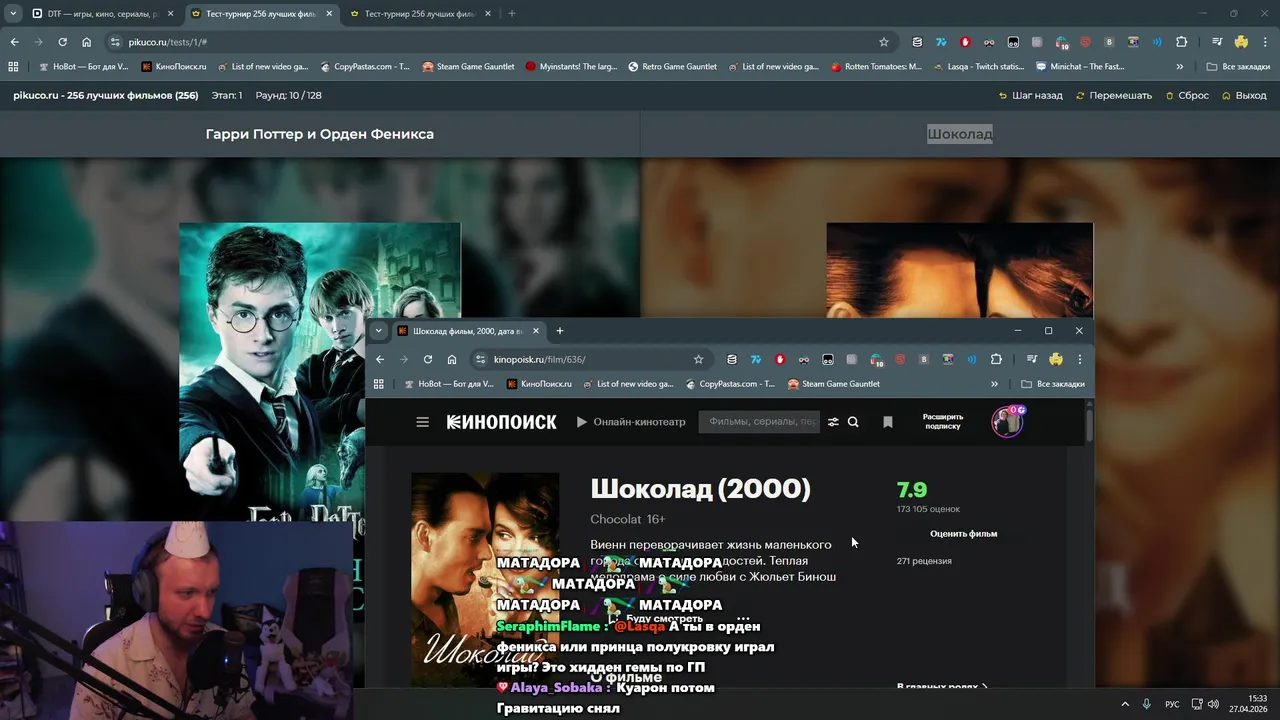This screenshot has height=720, width=1280.
Task: Show more bookmarks chevron in pikuco window
Action: tap(1180, 67)
